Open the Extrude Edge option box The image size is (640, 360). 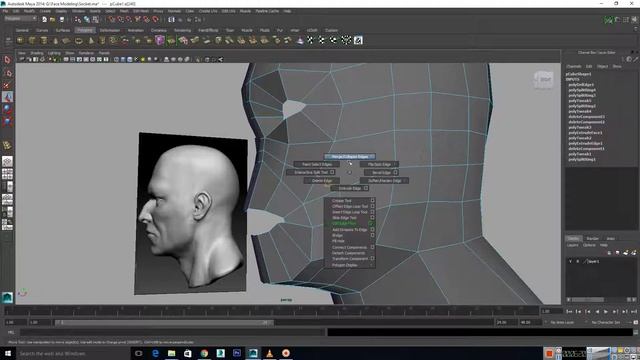pyautogui.click(x=366, y=188)
